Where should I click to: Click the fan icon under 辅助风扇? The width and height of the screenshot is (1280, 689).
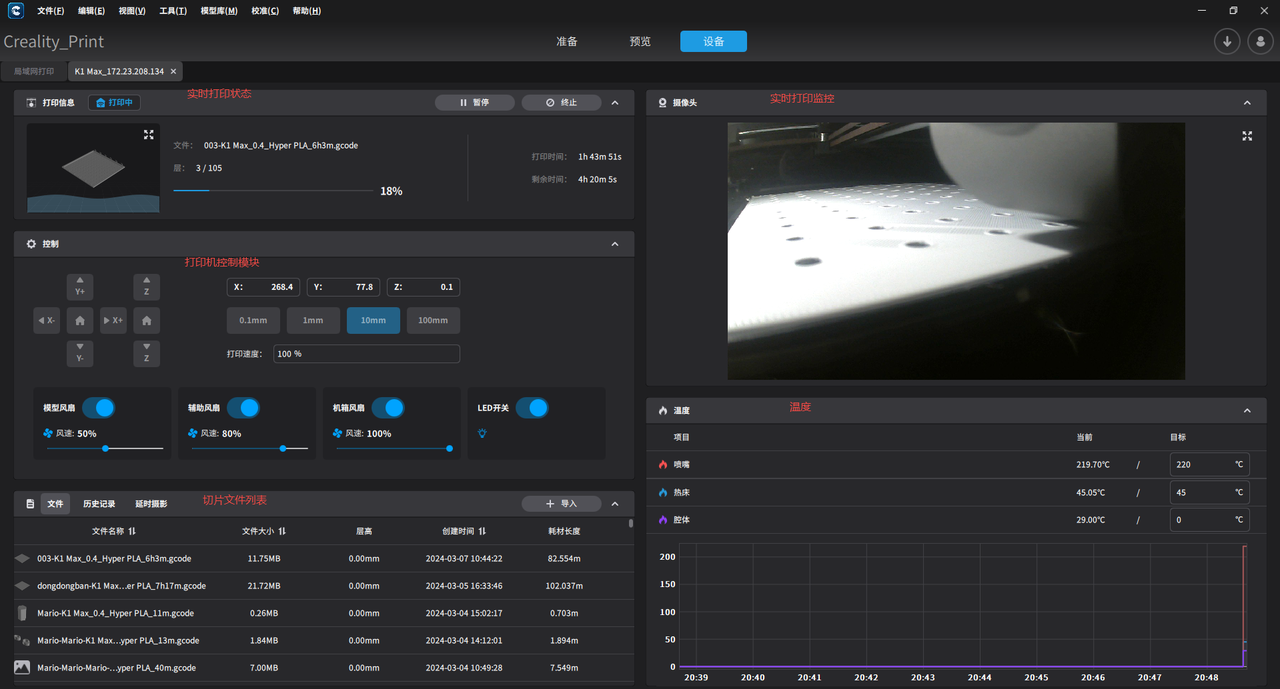tap(193, 433)
